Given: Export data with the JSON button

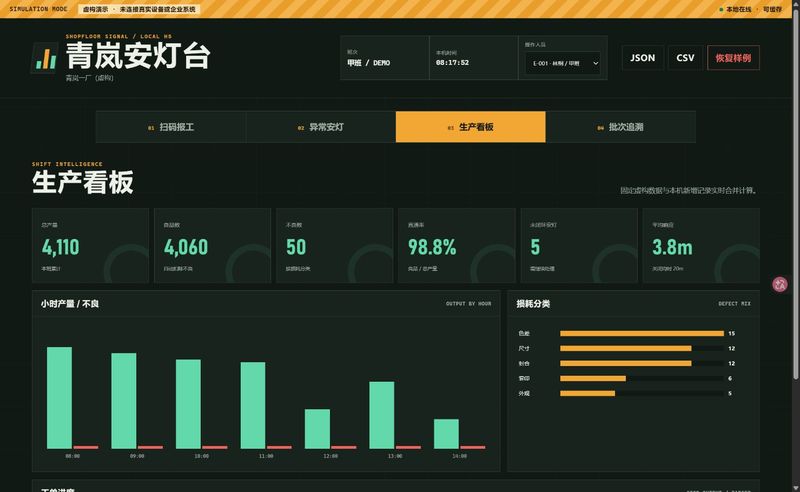Looking at the screenshot, I should [643, 58].
